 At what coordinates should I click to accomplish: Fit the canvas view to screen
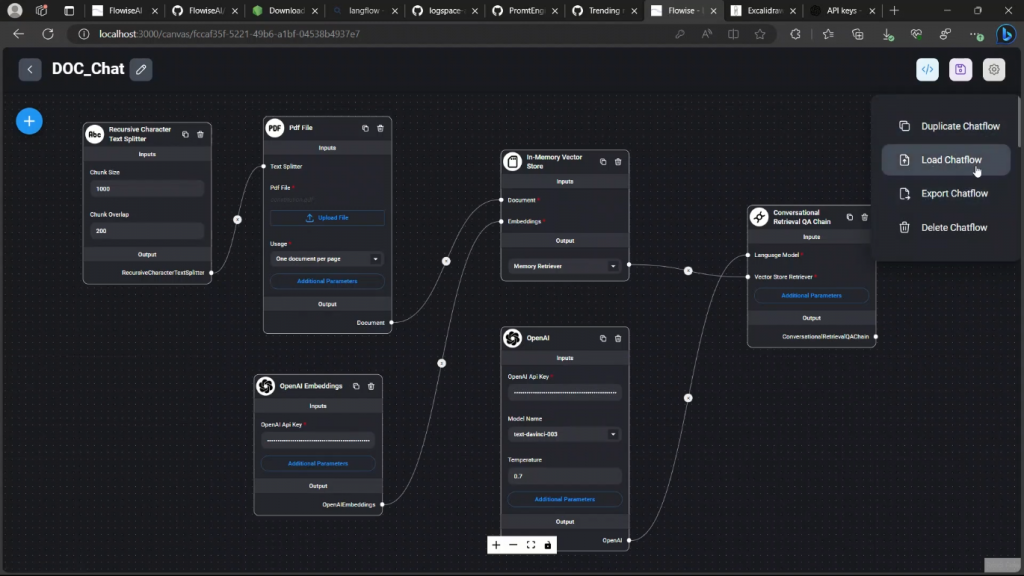531,545
